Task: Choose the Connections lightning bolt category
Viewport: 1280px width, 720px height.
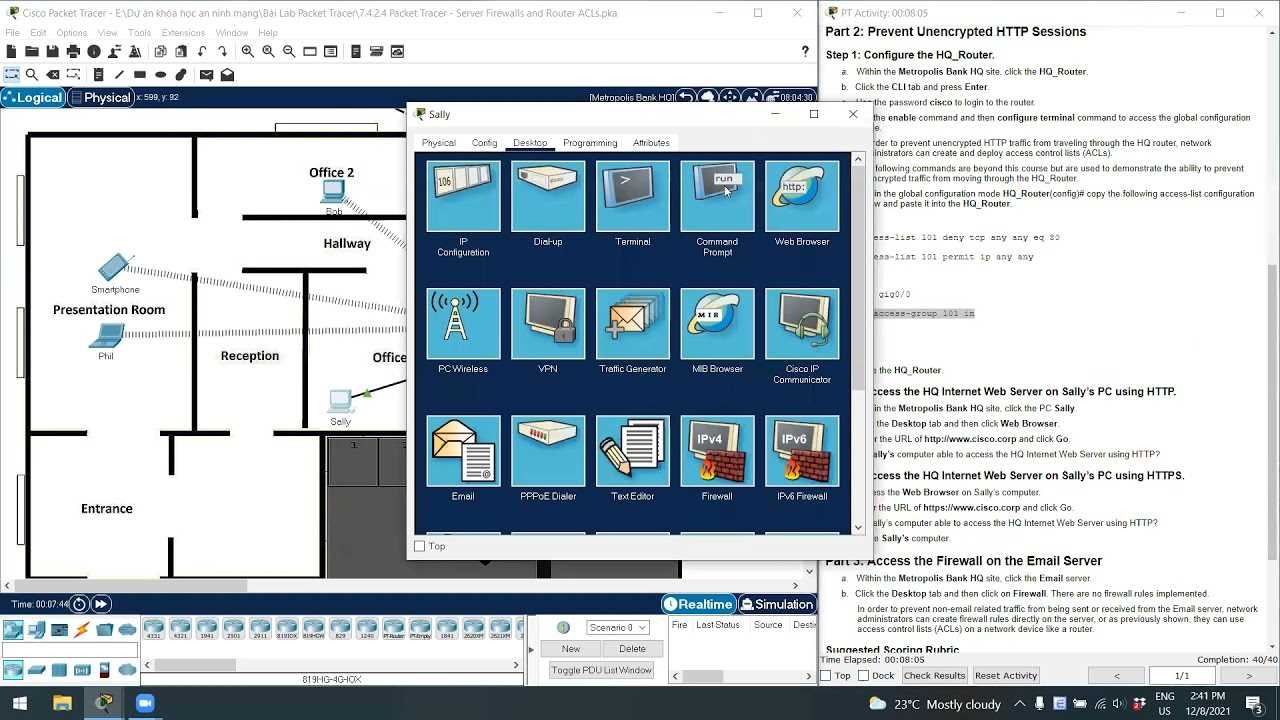Action: 82,630
